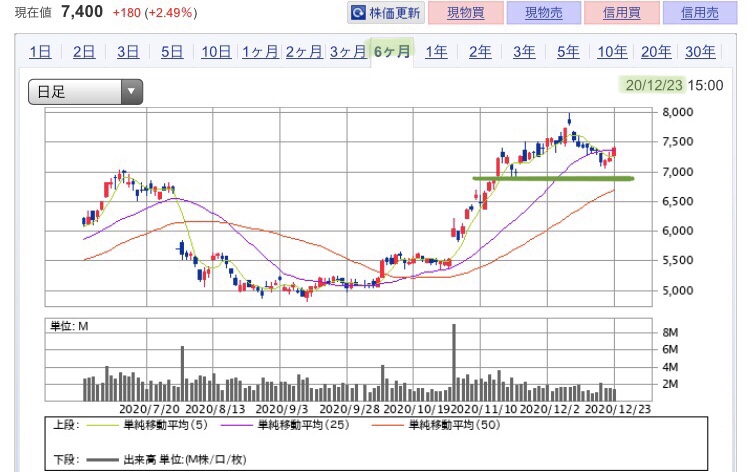Screen dimensions: 748x472
Task: Open the 信用買 order button
Action: click(x=622, y=13)
